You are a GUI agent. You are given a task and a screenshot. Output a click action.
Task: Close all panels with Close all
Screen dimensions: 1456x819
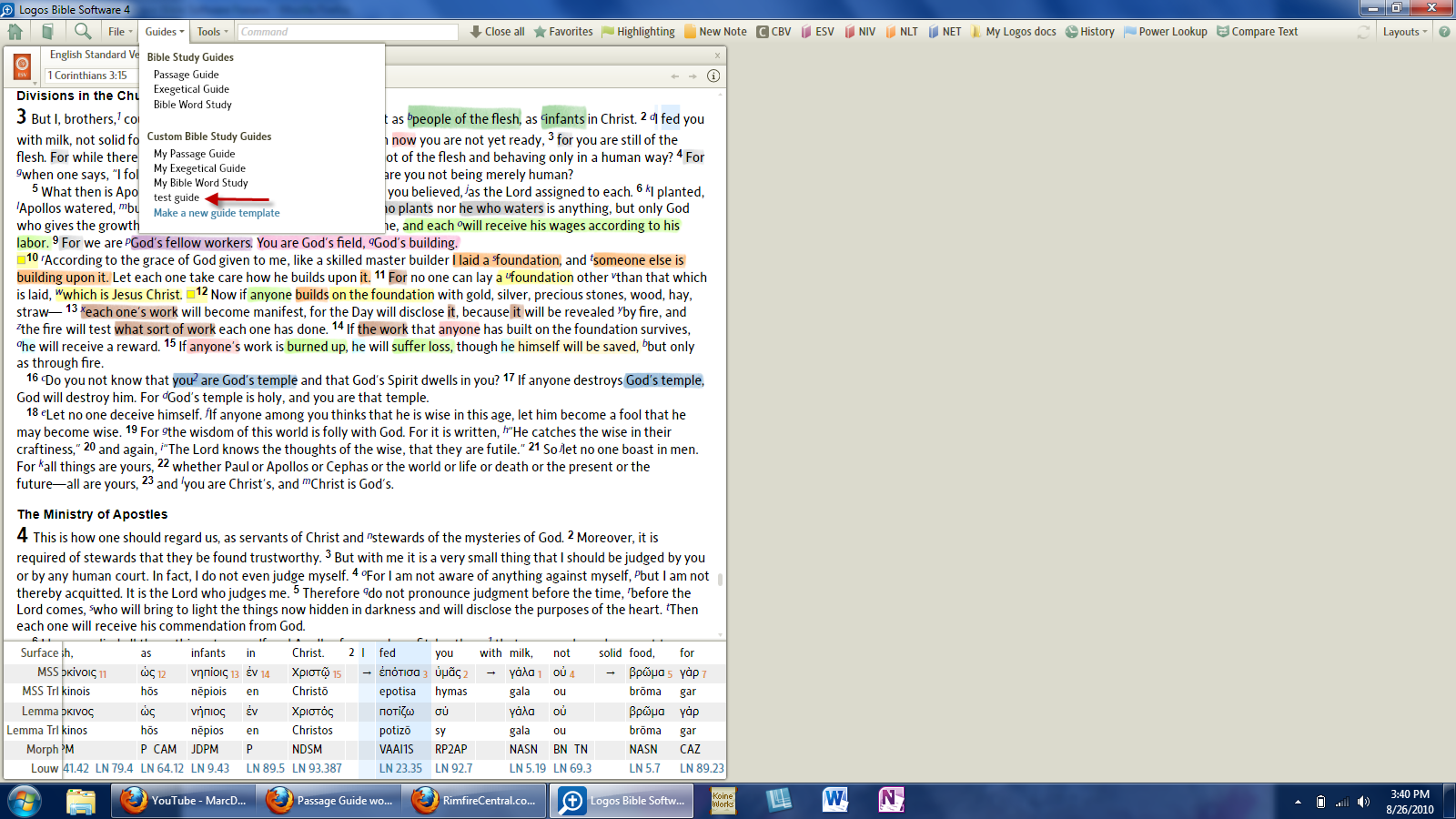[x=497, y=32]
